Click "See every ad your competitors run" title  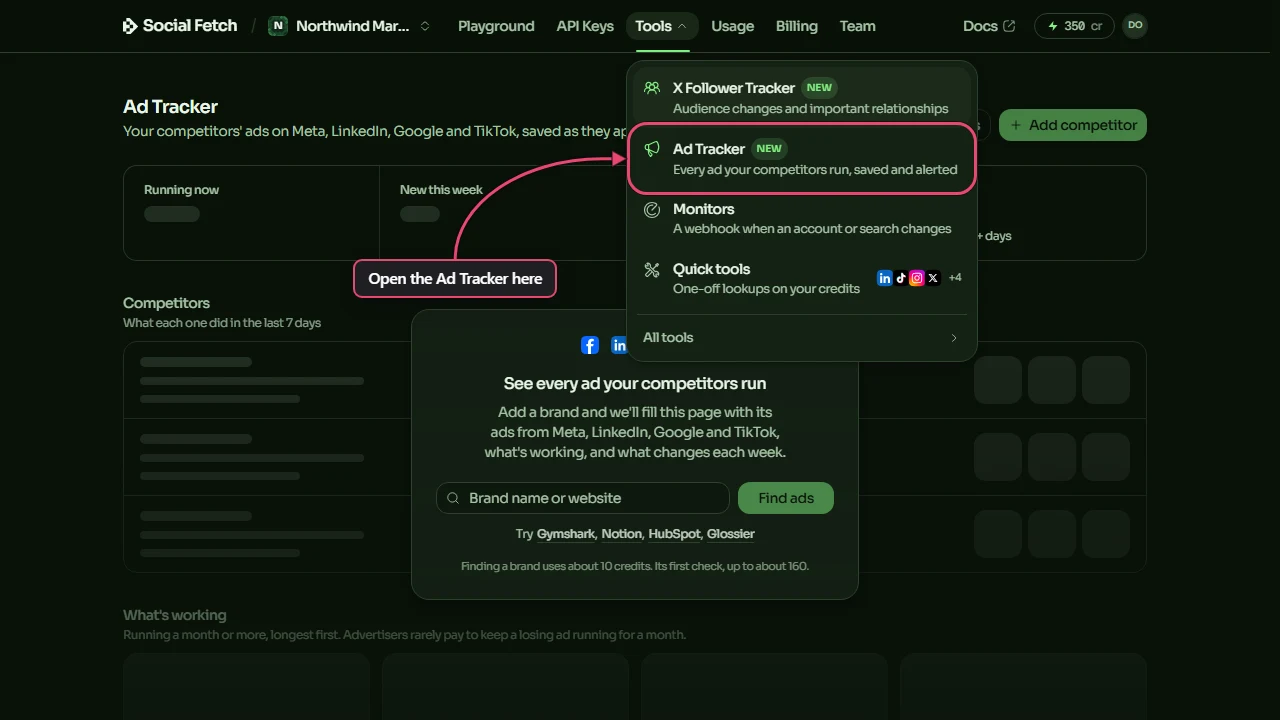(635, 383)
